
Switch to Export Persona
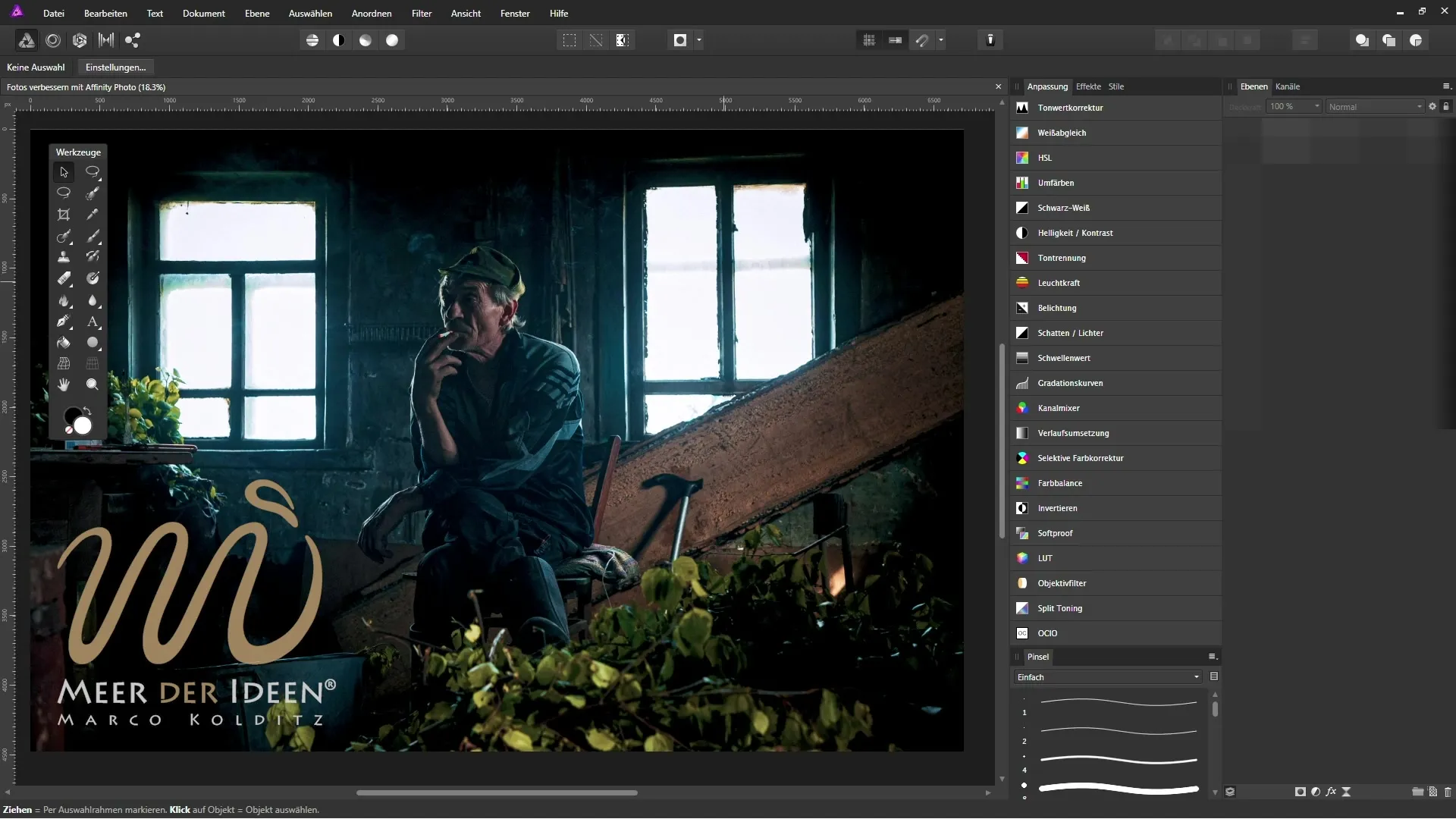[x=133, y=40]
